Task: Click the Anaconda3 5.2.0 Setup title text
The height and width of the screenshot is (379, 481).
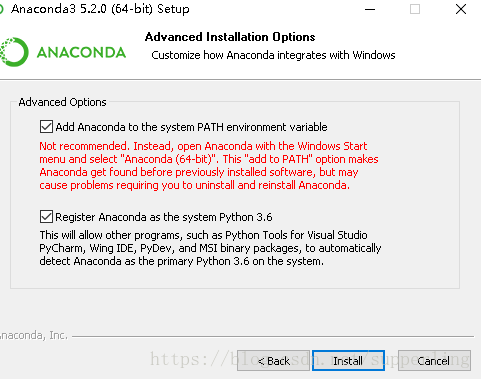Action: tap(100, 9)
